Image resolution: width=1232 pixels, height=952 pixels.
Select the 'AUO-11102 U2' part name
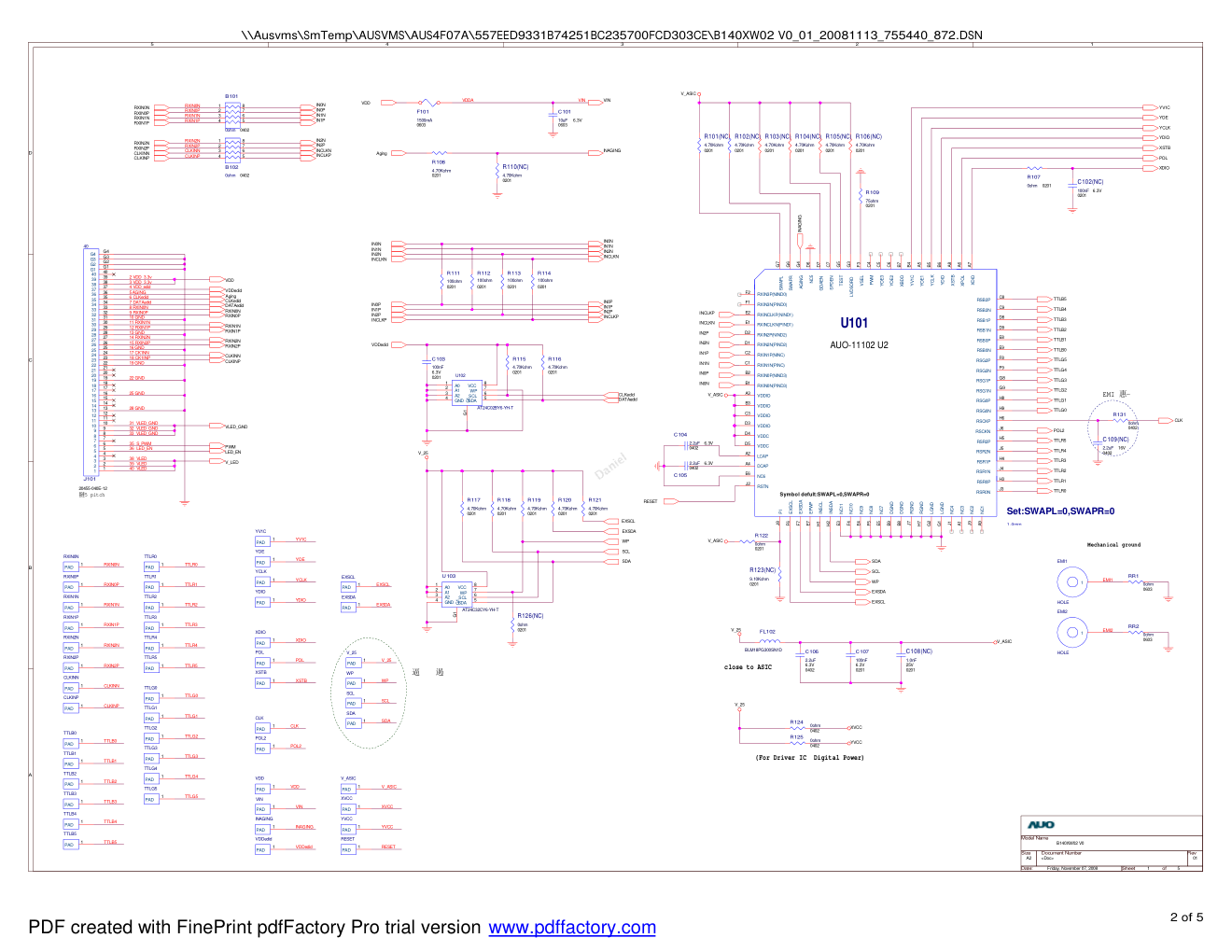(x=859, y=345)
